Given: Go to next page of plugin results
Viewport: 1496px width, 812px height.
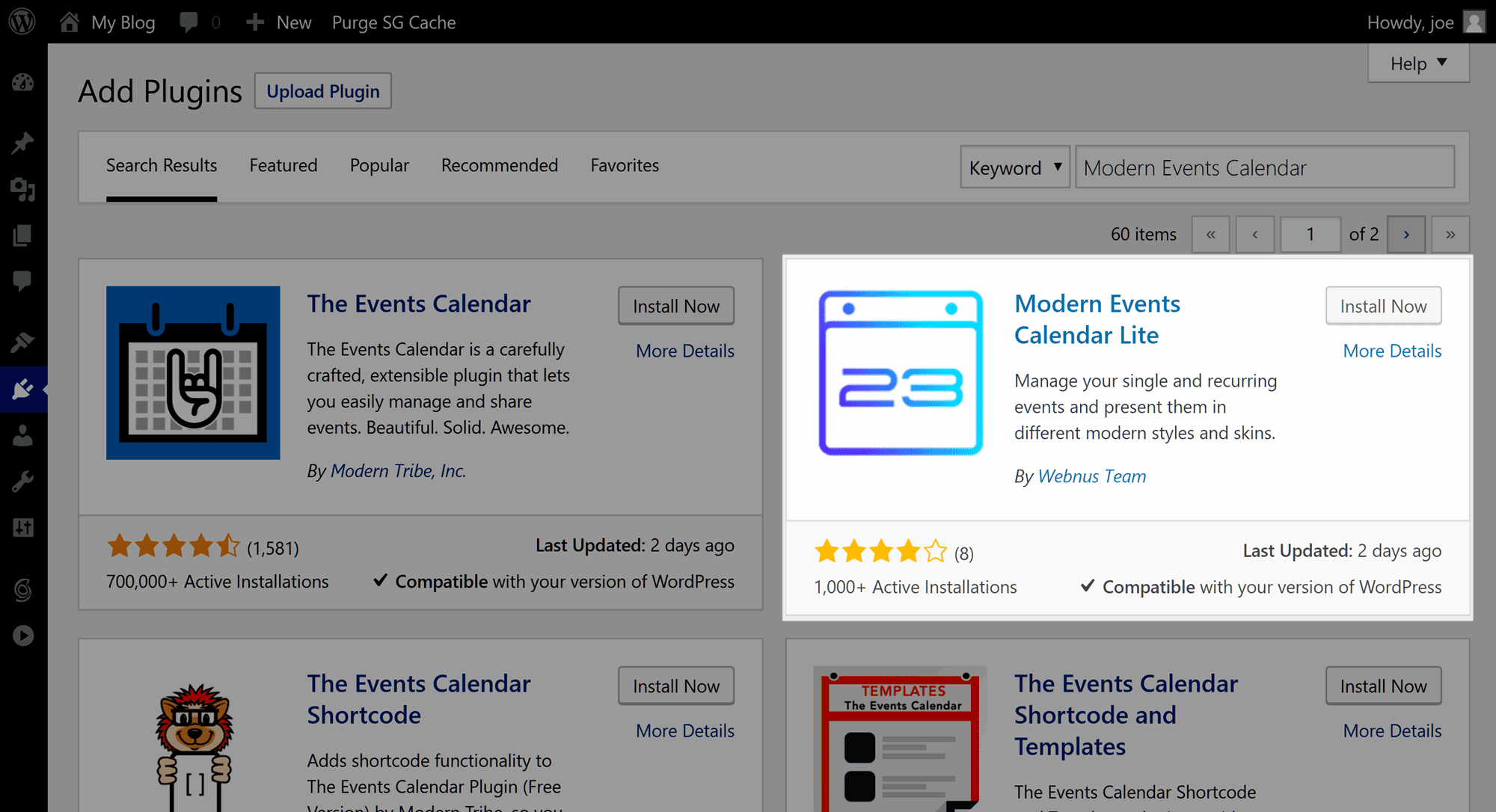Looking at the screenshot, I should click(1405, 234).
